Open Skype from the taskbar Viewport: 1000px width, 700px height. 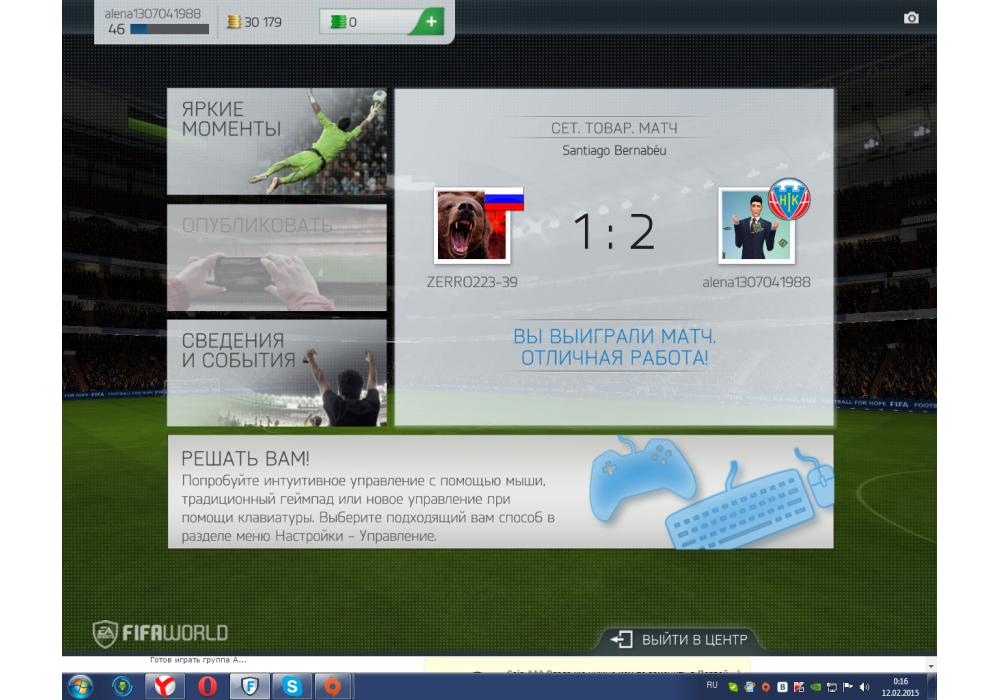(292, 687)
